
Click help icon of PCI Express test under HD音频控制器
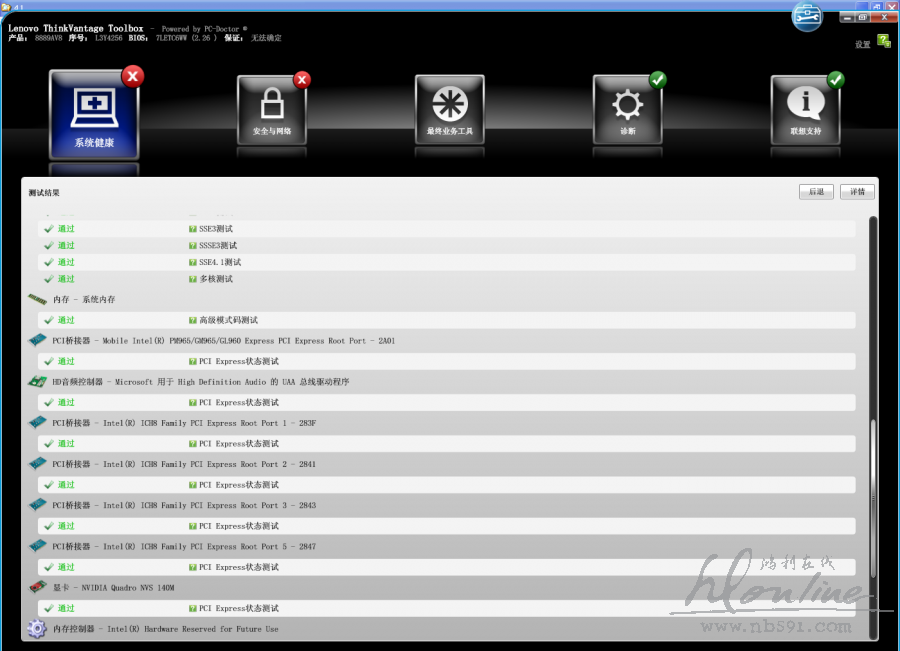(193, 403)
